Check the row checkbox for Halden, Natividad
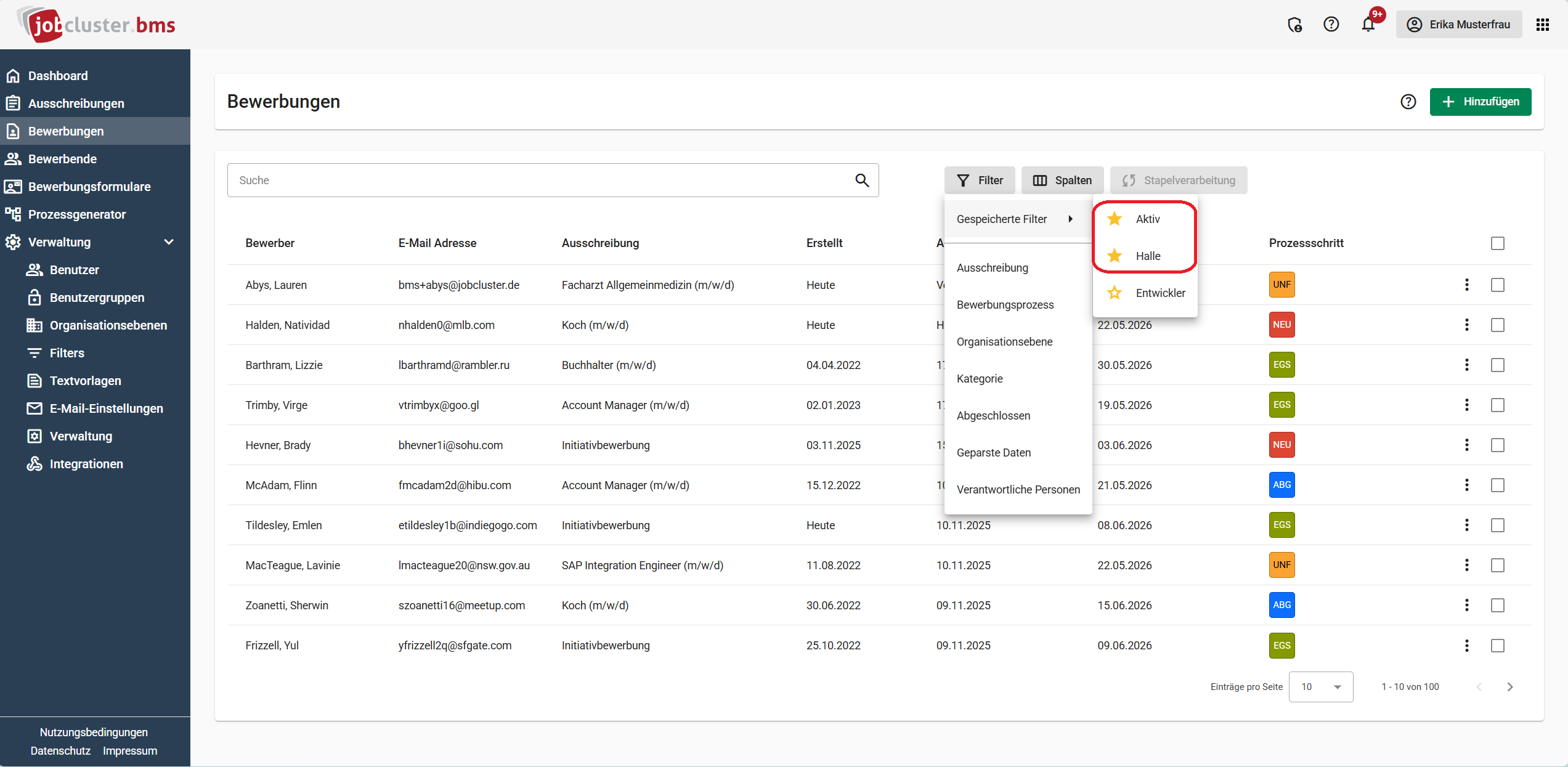Screen dimensions: 1568x767 click(x=1498, y=325)
